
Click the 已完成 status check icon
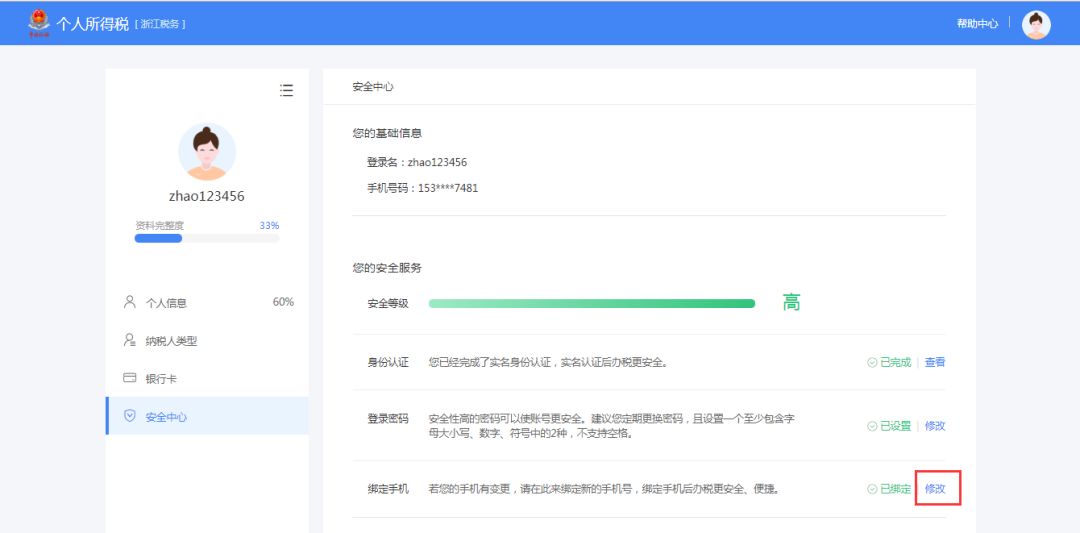pos(872,363)
